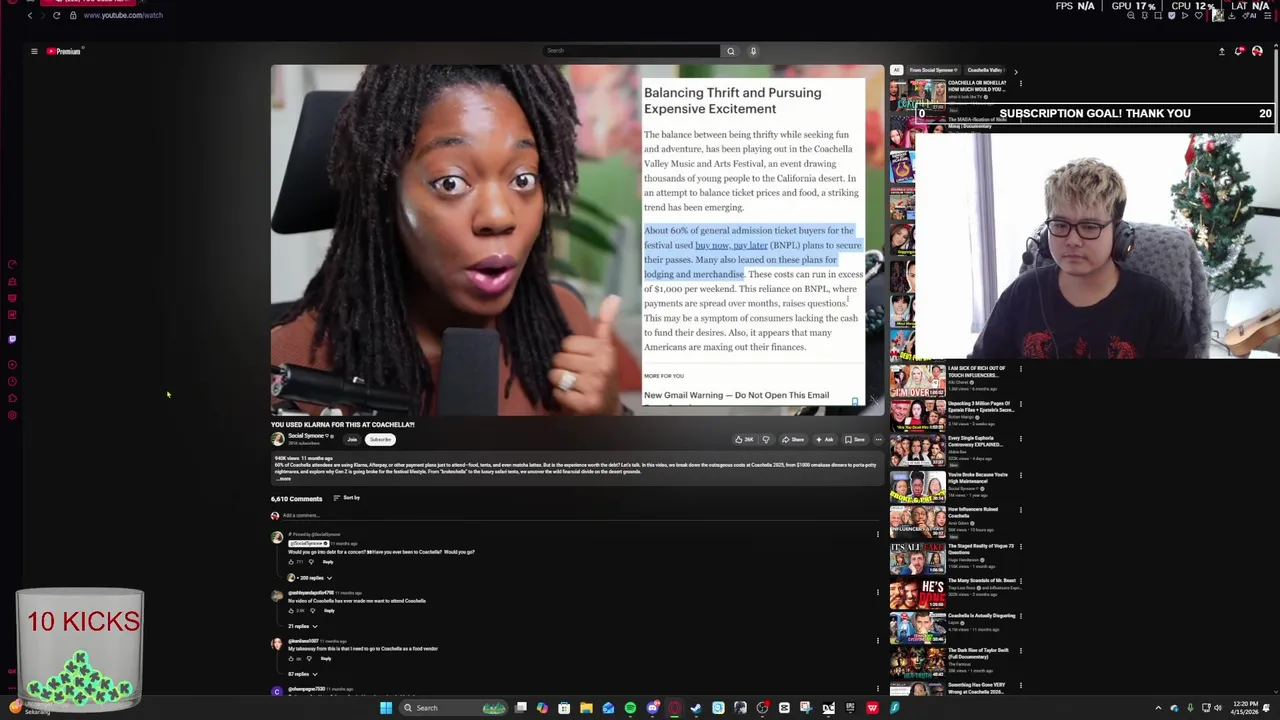Subscribe to Social Symone
The height and width of the screenshot is (720, 1280).
click(380, 439)
